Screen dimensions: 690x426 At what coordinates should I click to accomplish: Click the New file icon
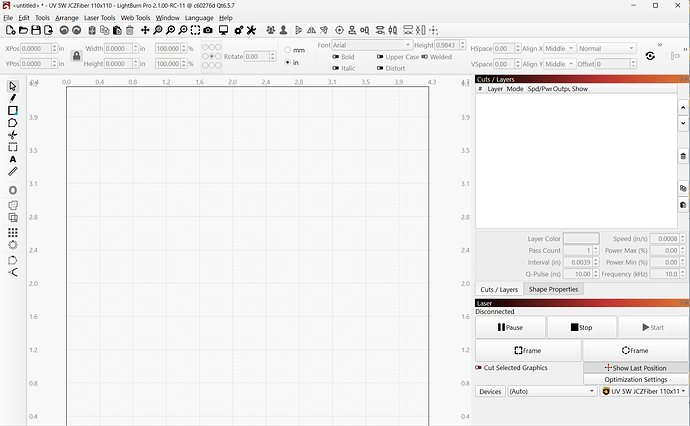(x=11, y=30)
